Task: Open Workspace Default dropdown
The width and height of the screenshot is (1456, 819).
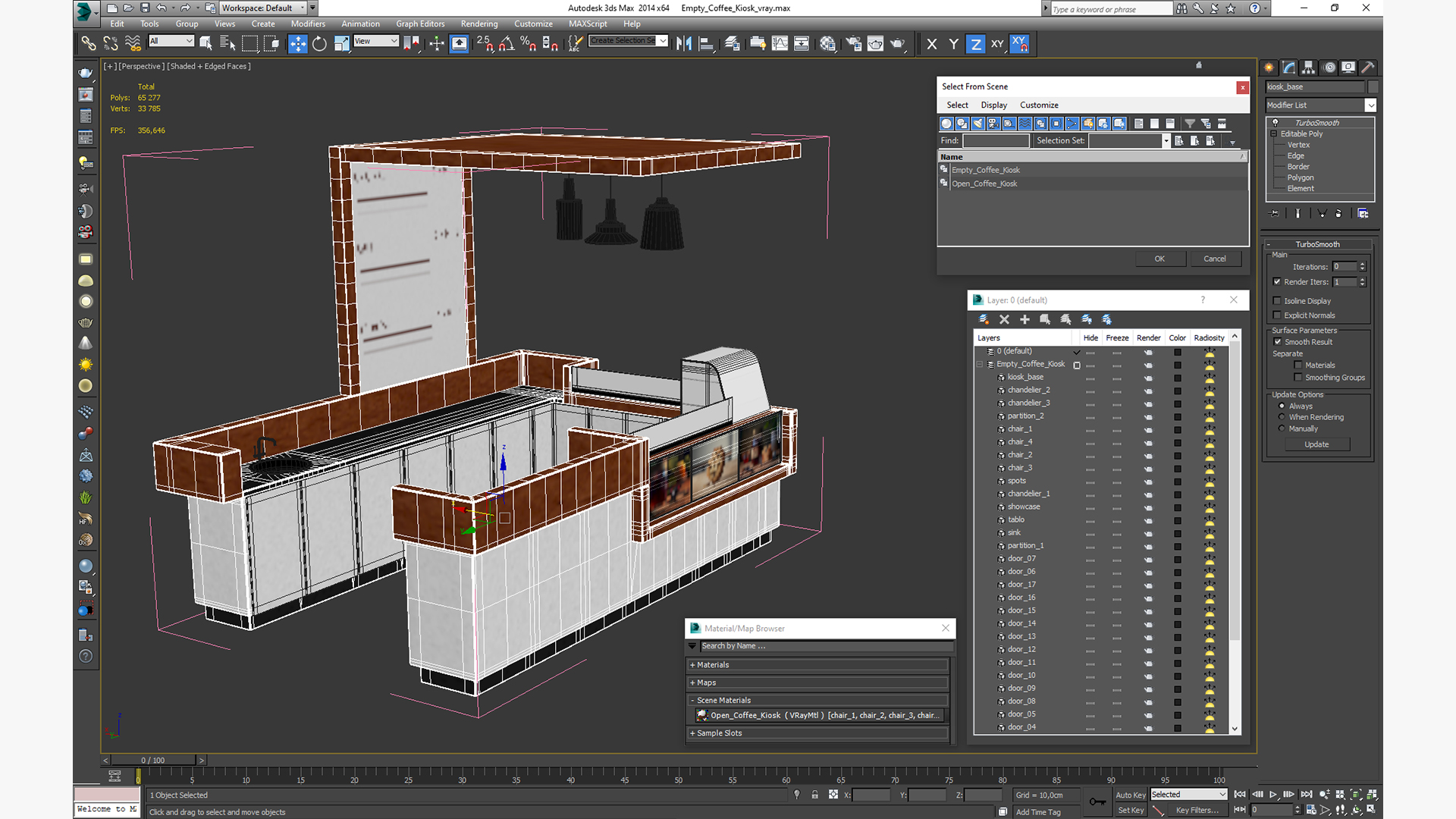Action: 263,8
